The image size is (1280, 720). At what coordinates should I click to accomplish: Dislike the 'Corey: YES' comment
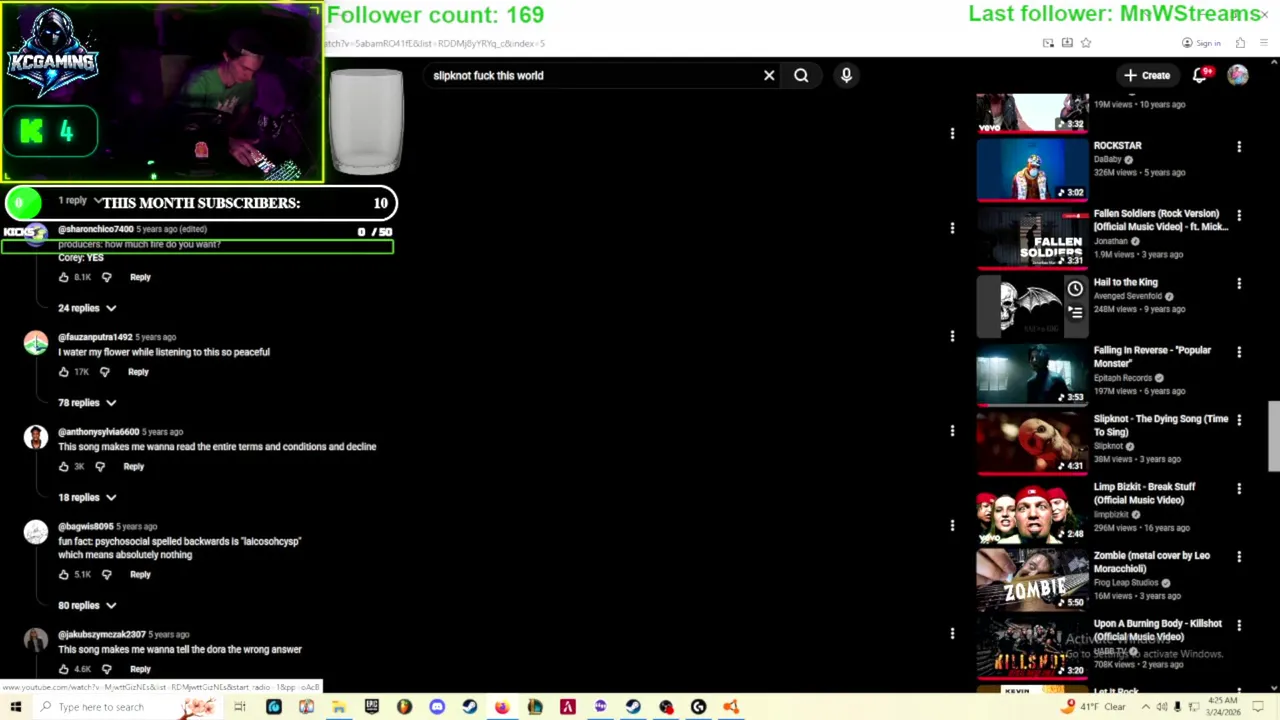point(106,277)
